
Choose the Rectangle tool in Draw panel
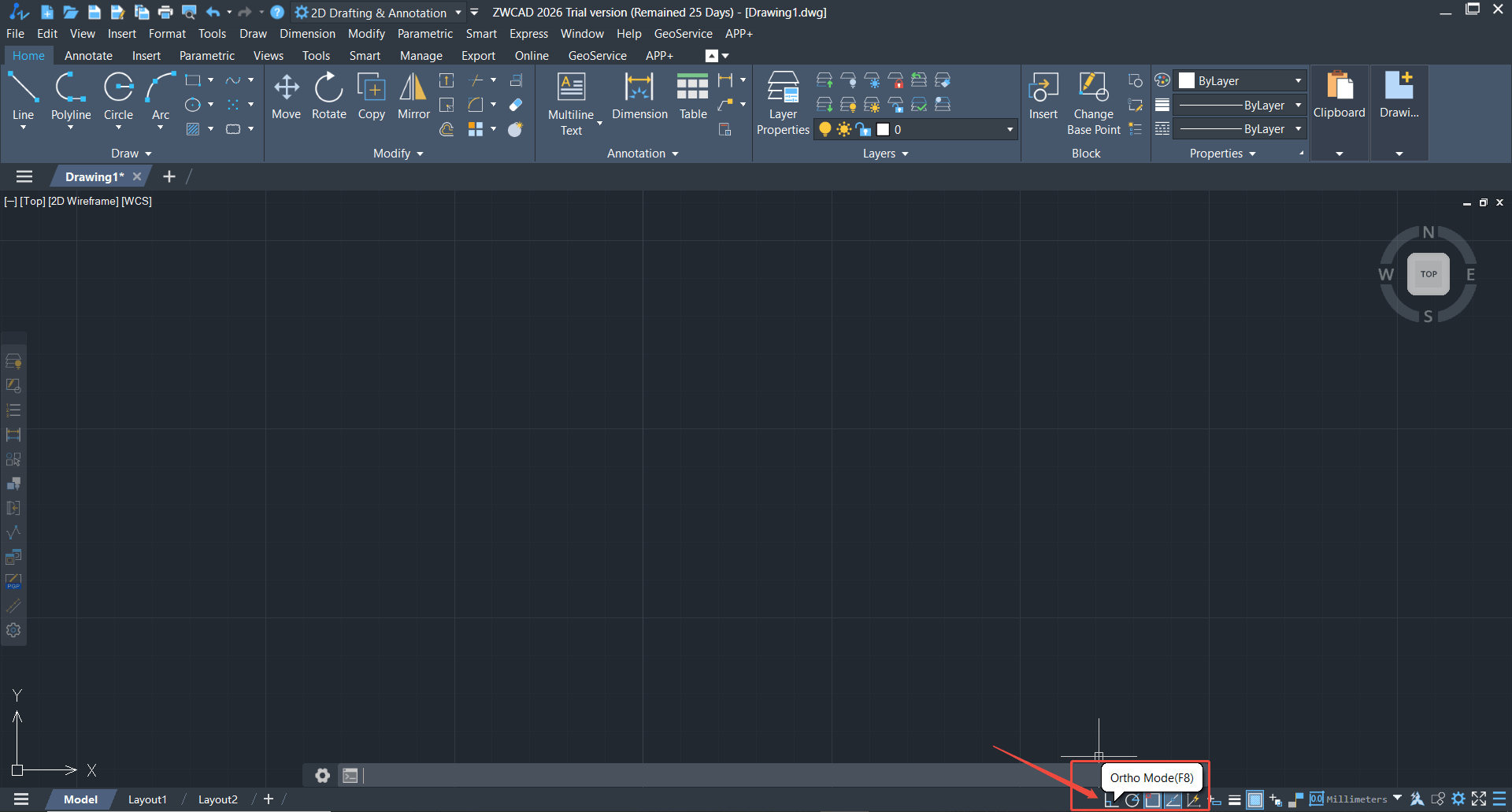coord(193,80)
